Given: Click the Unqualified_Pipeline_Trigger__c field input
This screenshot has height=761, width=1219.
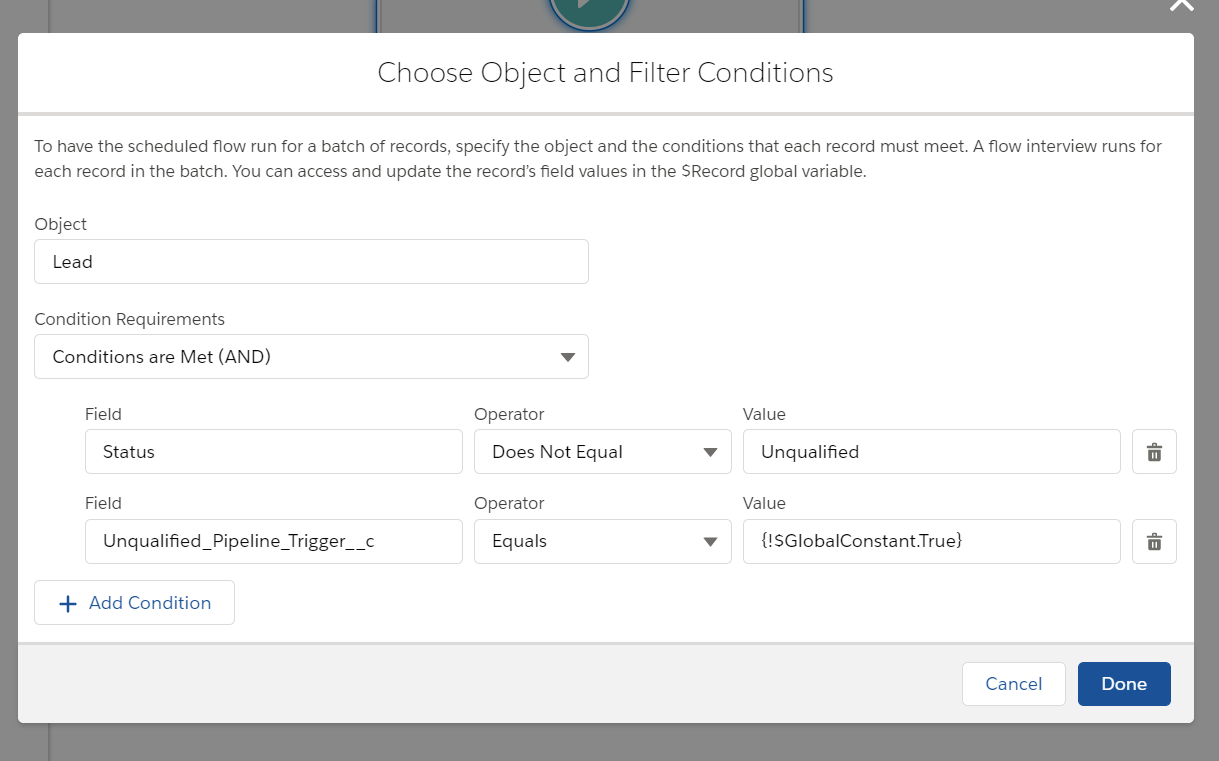Looking at the screenshot, I should tap(273, 541).
